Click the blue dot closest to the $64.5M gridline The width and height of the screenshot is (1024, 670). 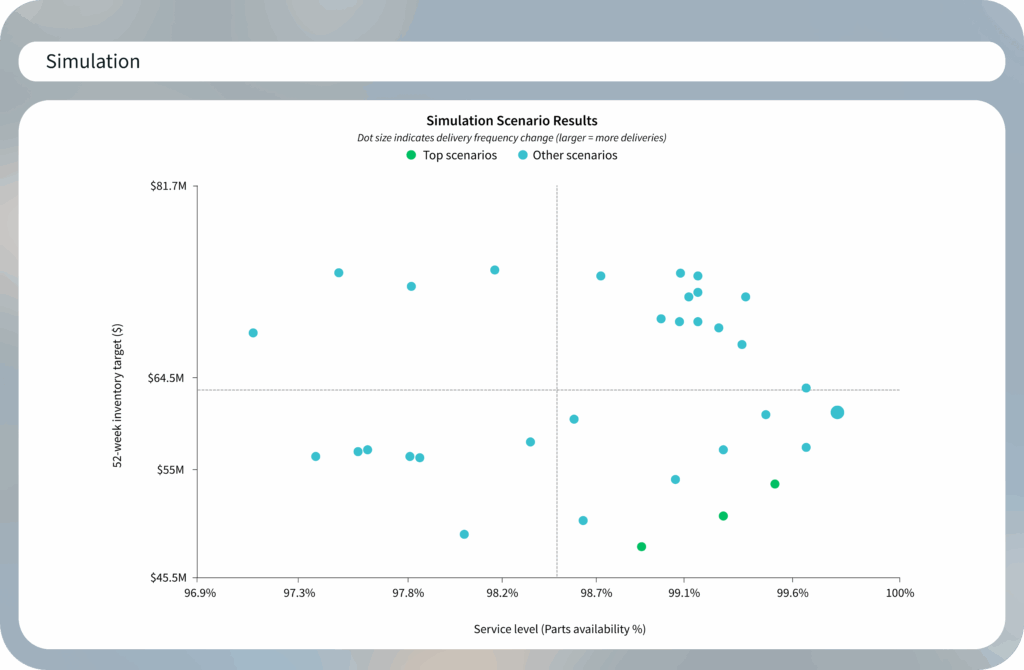[806, 388]
